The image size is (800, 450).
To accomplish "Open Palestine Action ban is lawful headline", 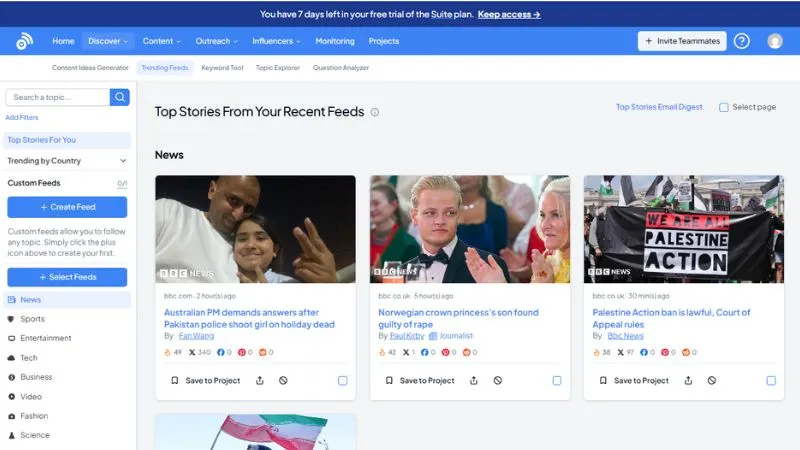I will click(x=671, y=318).
